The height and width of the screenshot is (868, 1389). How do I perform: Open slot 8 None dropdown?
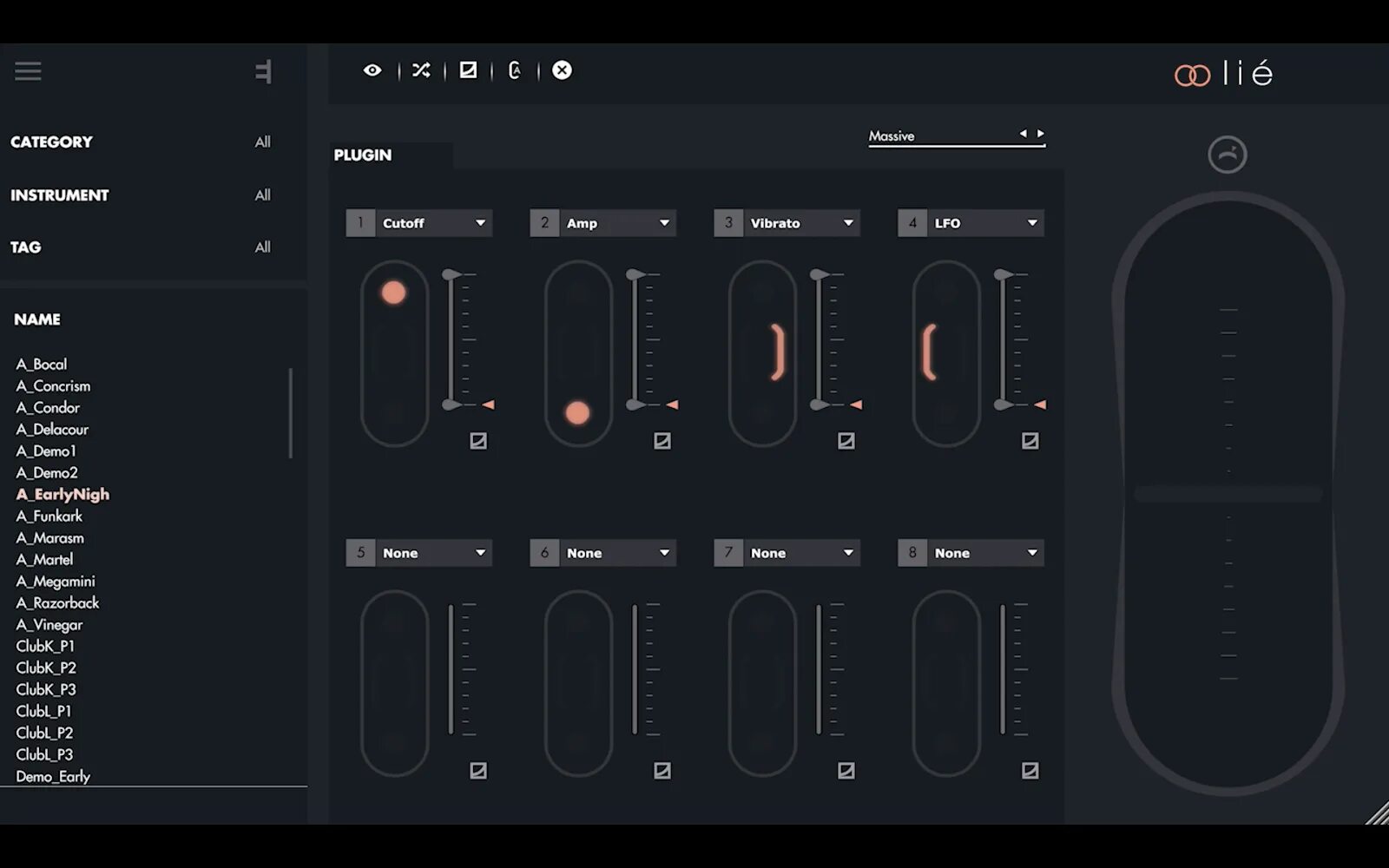tap(971, 553)
